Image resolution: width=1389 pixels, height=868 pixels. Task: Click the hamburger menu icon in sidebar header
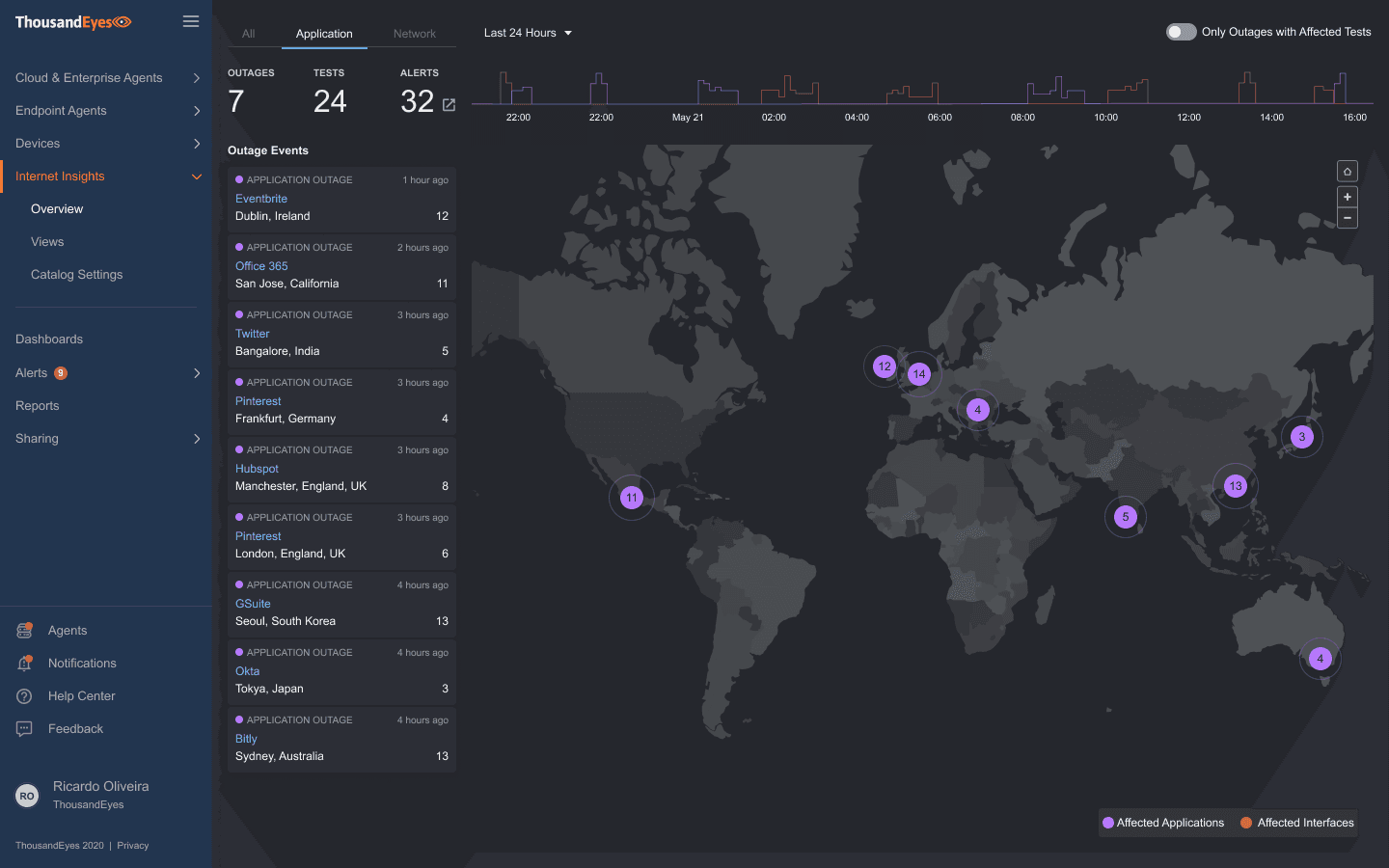coord(191,21)
